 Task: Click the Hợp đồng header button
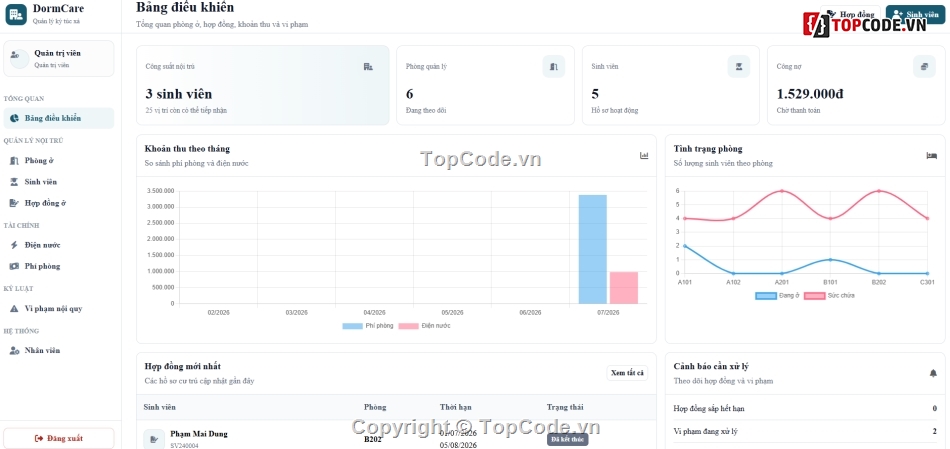pyautogui.click(x=850, y=15)
